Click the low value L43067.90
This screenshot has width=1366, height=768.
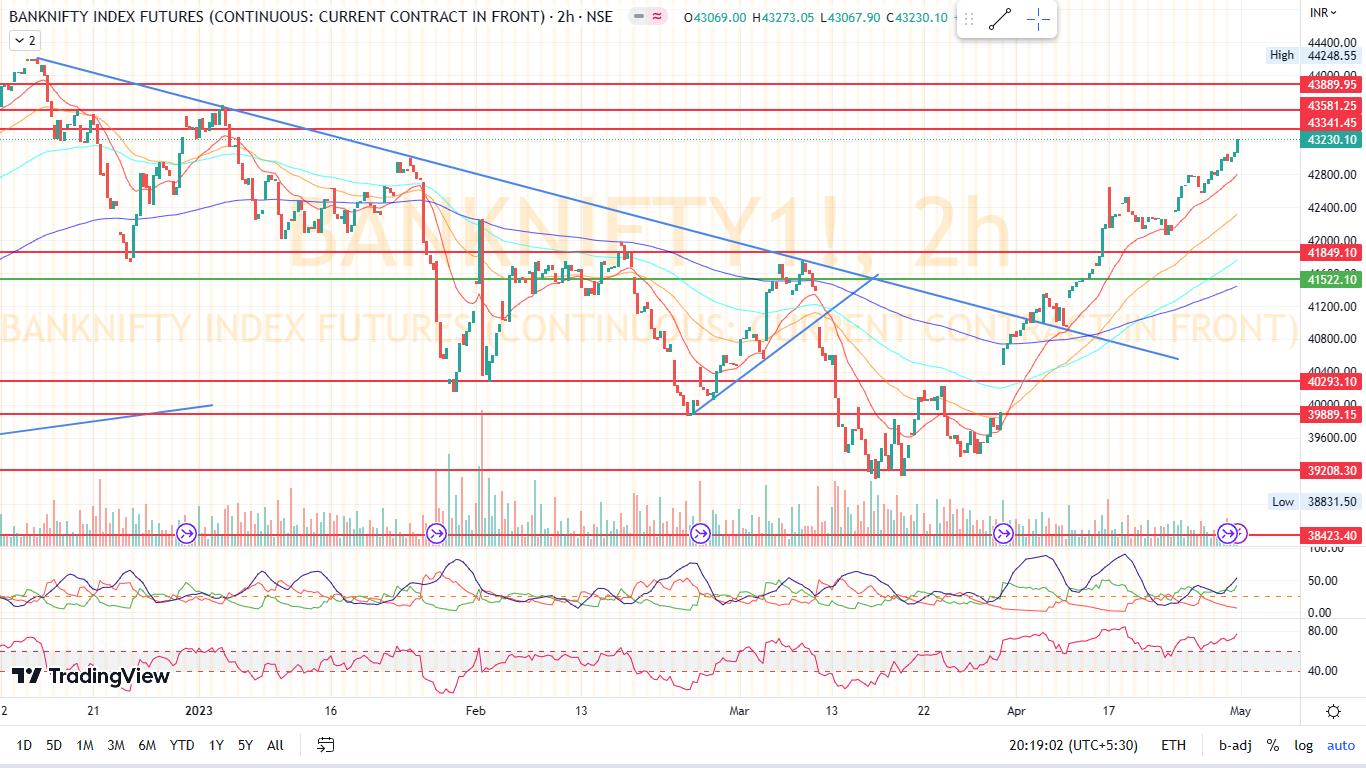pos(851,17)
